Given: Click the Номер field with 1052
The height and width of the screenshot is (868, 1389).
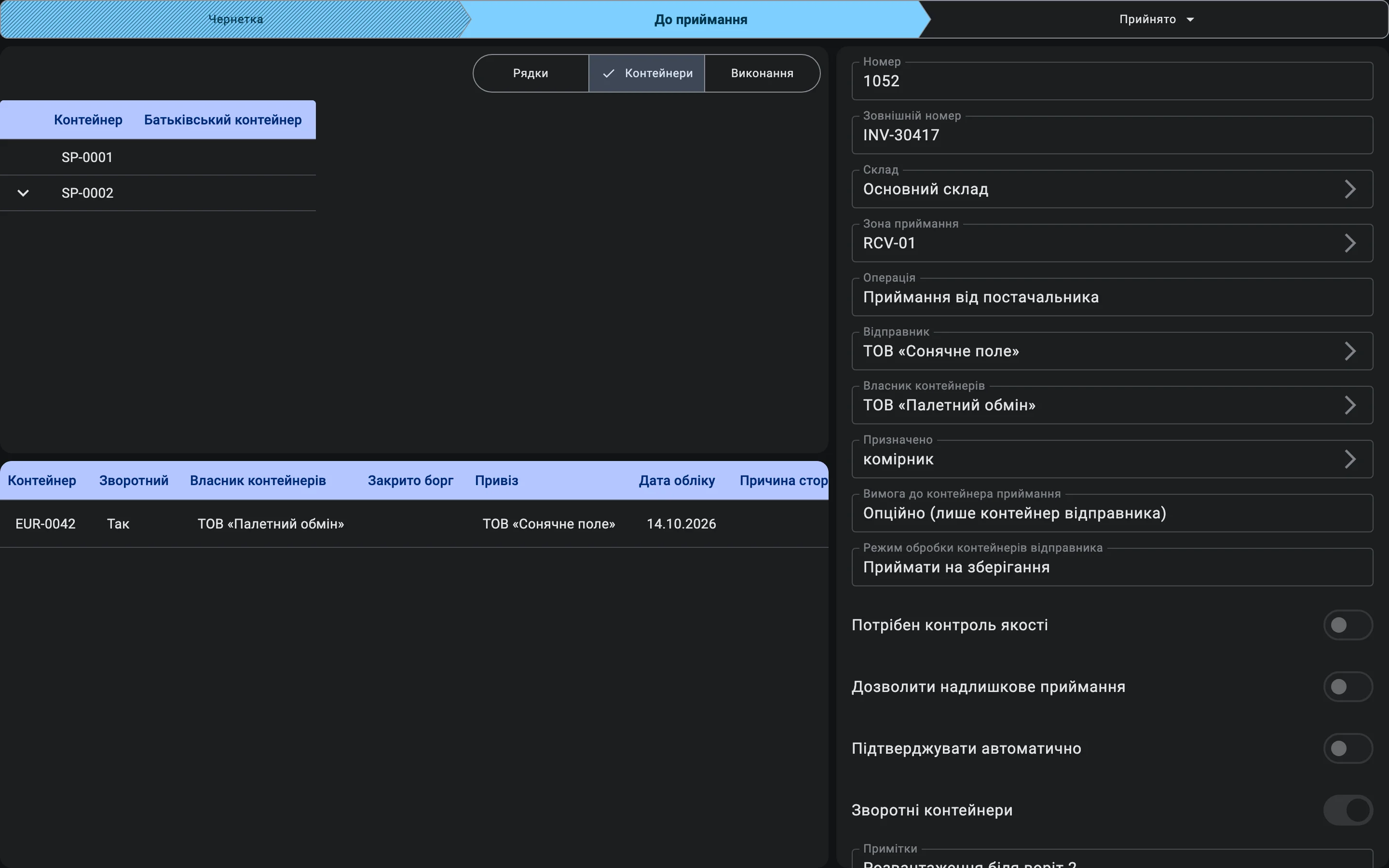Looking at the screenshot, I should 1112,81.
